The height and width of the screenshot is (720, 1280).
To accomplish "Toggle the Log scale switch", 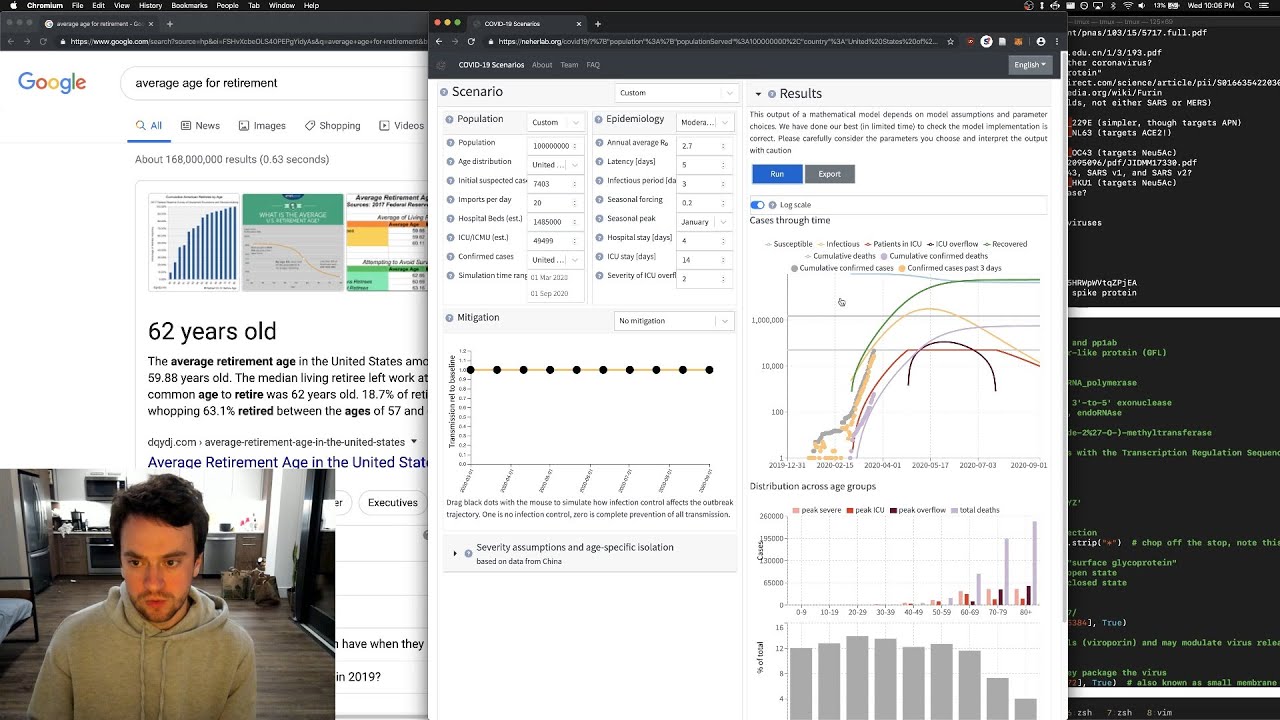I will pos(757,205).
